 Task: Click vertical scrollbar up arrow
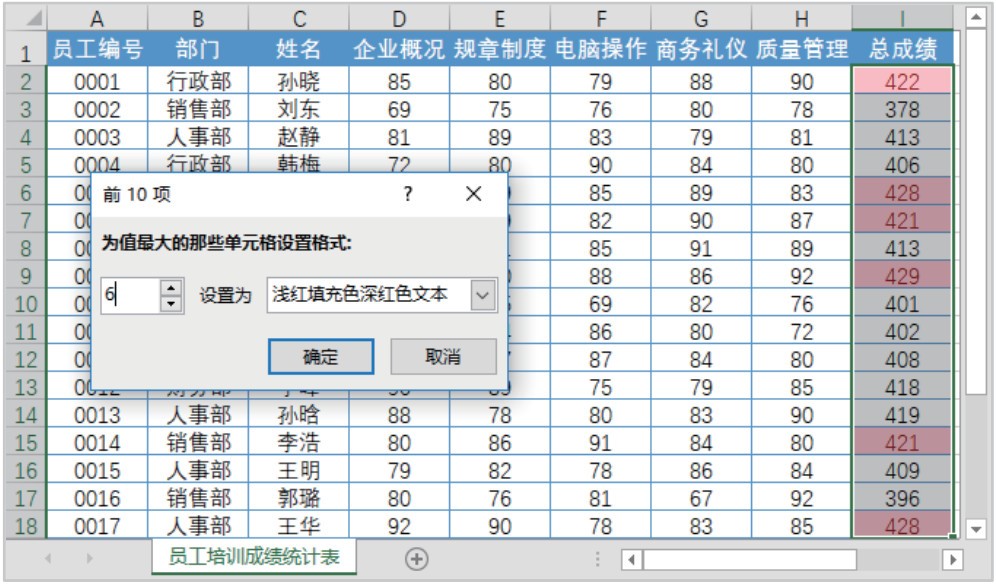(x=975, y=18)
